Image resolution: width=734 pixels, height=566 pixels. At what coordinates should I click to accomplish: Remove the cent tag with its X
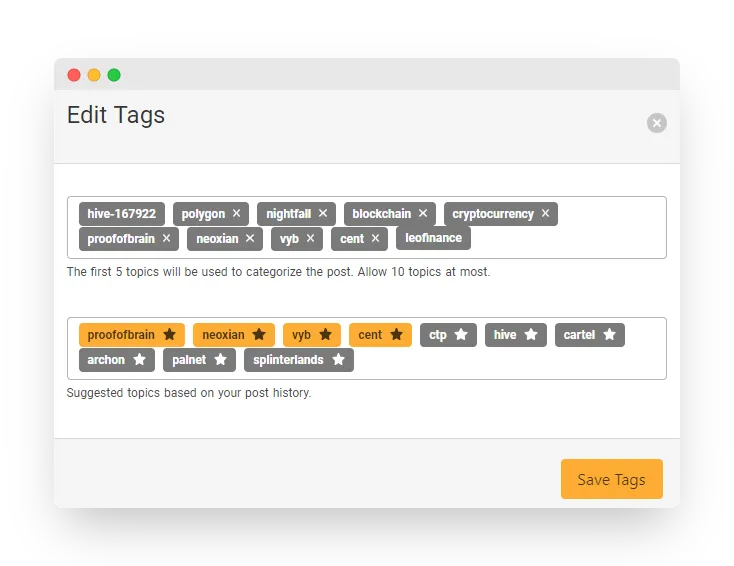click(x=375, y=238)
